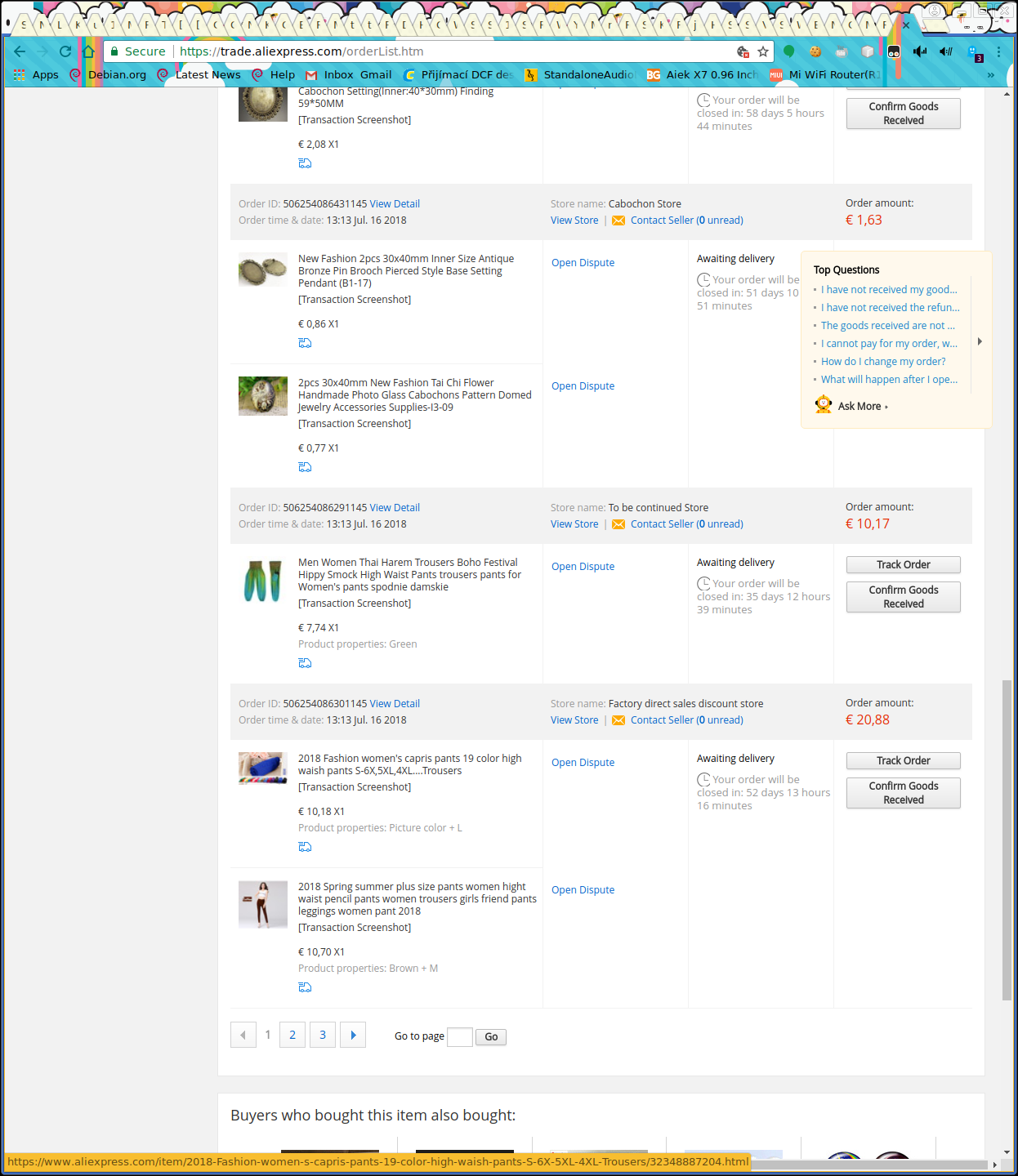Image resolution: width=1018 pixels, height=1176 pixels.
Task: Click the green Harem Trousers thumbnail
Action: (x=263, y=581)
